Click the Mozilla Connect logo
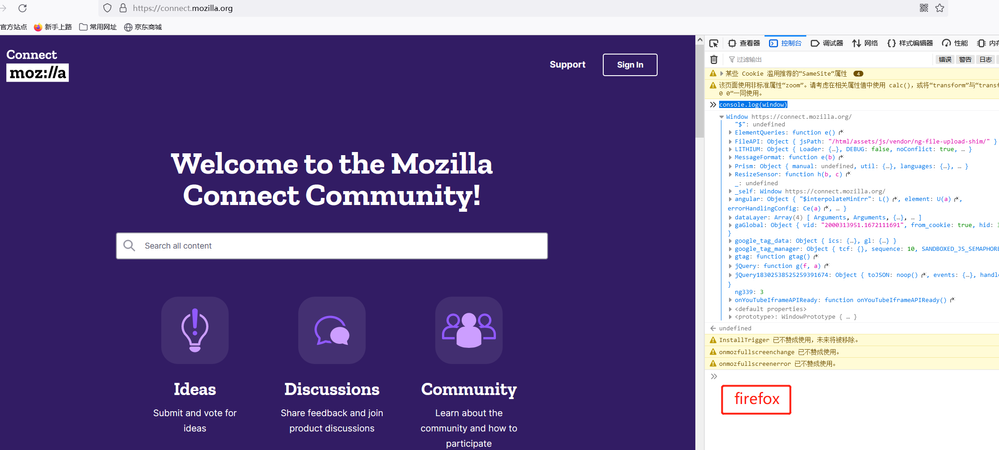 pos(37,65)
